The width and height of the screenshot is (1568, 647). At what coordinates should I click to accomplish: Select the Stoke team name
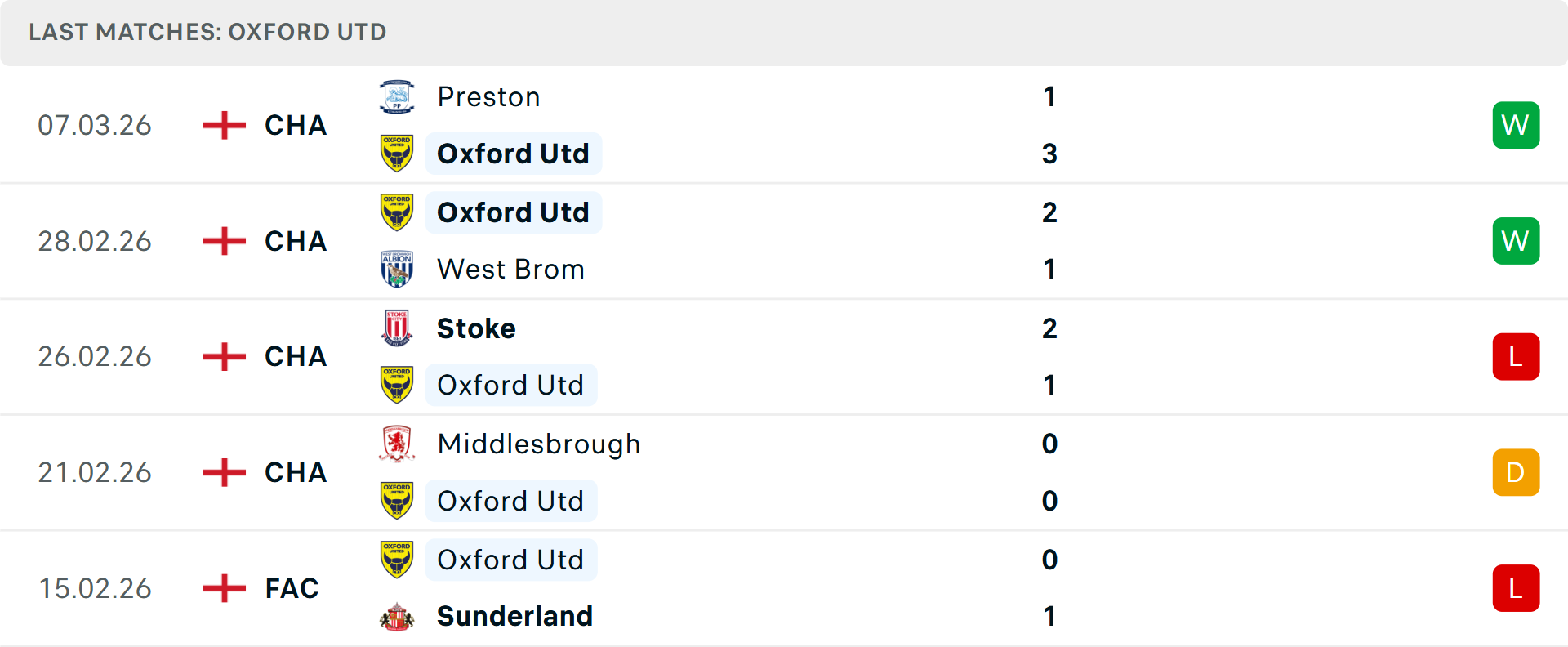point(476,328)
